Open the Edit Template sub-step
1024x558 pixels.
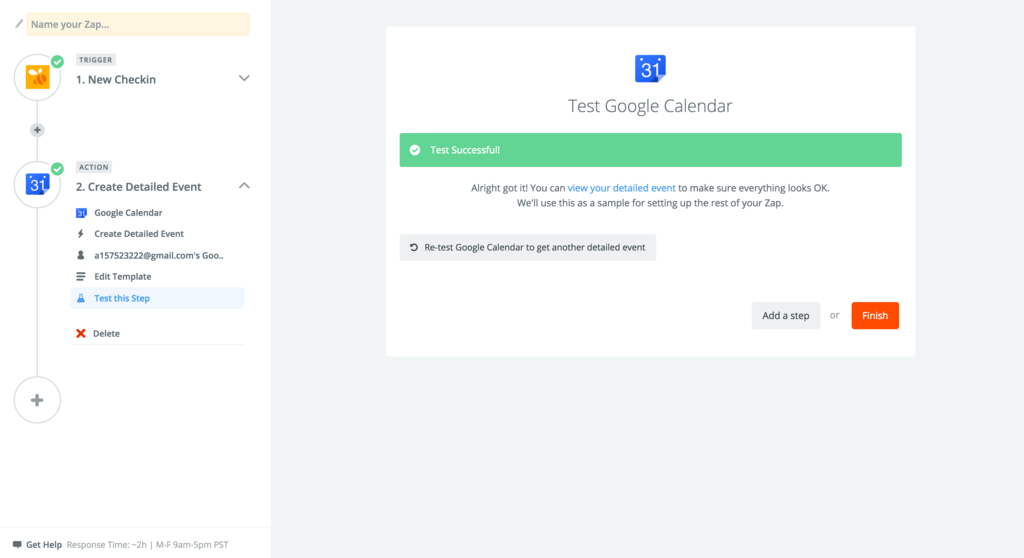[x=123, y=276]
